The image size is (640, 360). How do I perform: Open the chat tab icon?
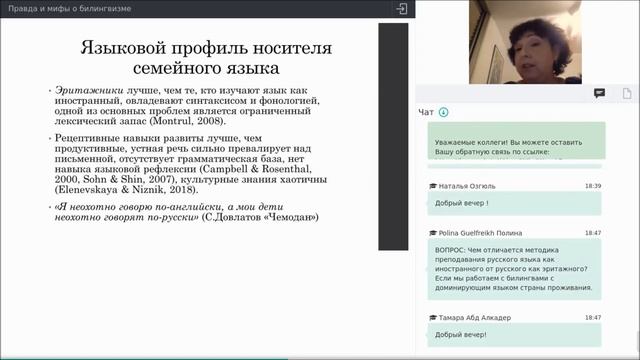[x=599, y=93]
